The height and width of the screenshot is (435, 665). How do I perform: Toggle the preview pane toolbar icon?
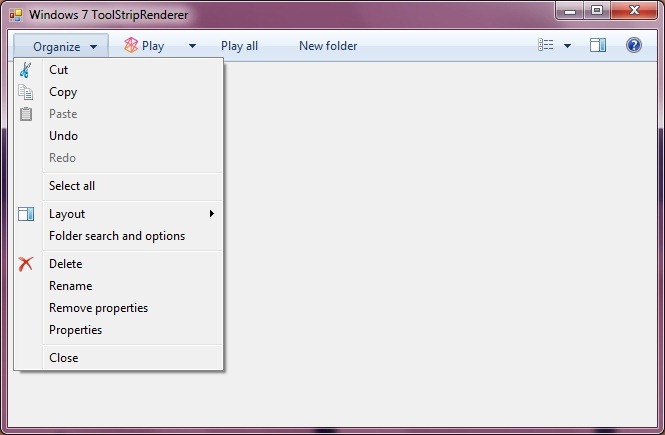pos(598,45)
